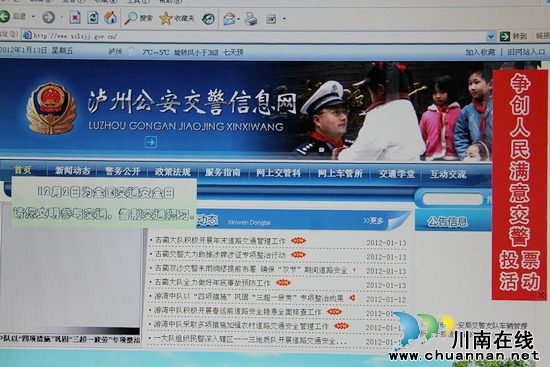Click the red 争创人民满意交警投票活动 banner
This screenshot has height=367, width=550.
click(519, 184)
